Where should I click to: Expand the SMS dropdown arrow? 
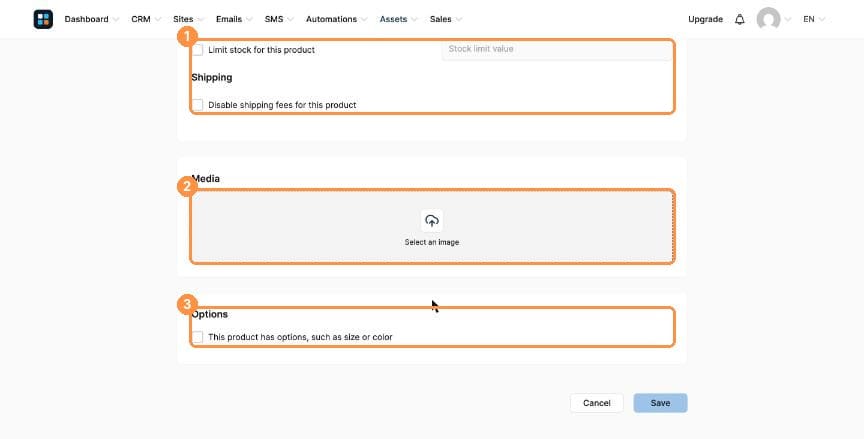pyautogui.click(x=290, y=19)
